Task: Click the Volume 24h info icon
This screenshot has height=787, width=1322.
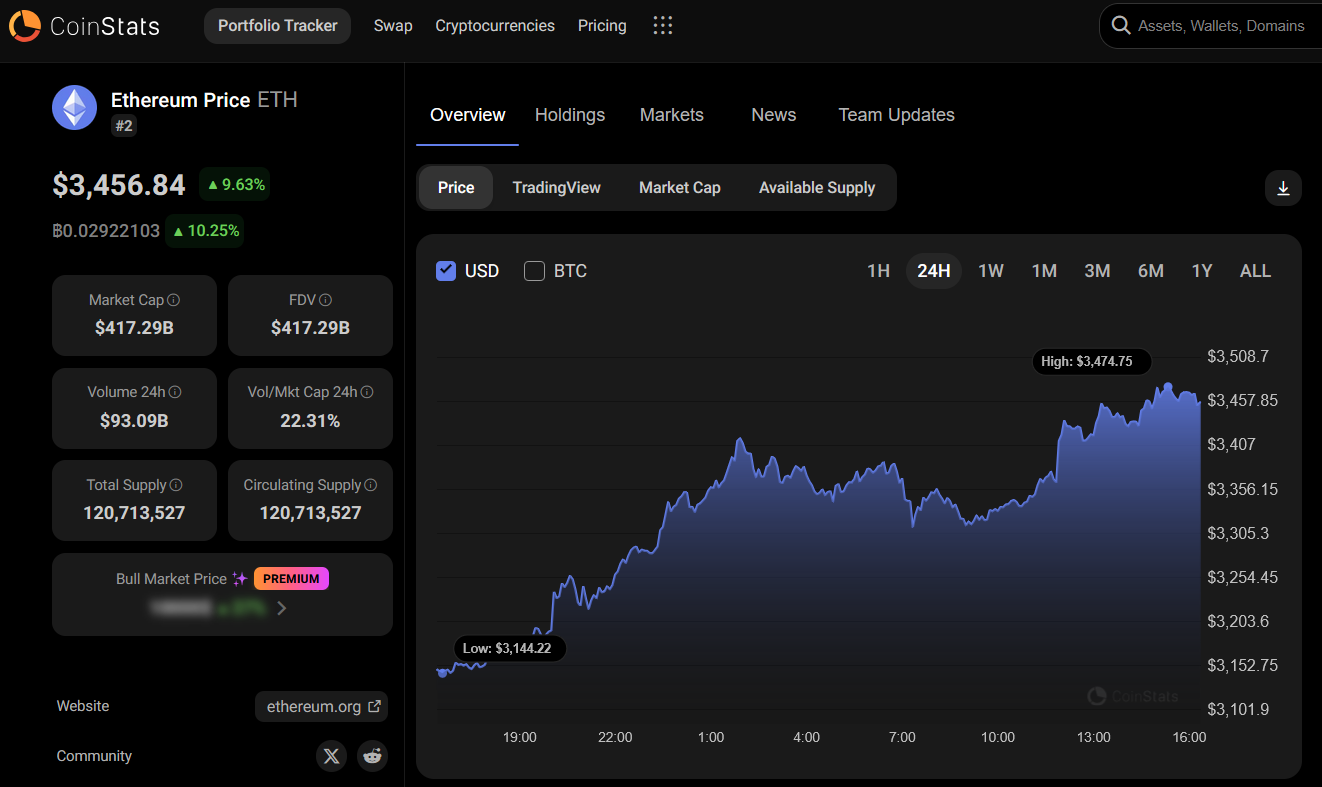Action: [x=175, y=392]
